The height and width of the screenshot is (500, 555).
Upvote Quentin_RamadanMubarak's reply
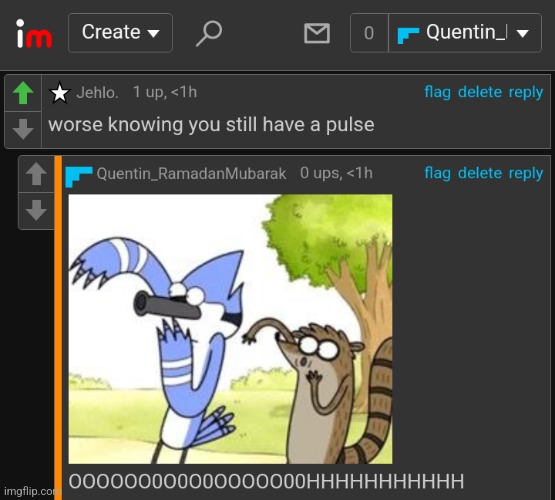(x=36, y=174)
